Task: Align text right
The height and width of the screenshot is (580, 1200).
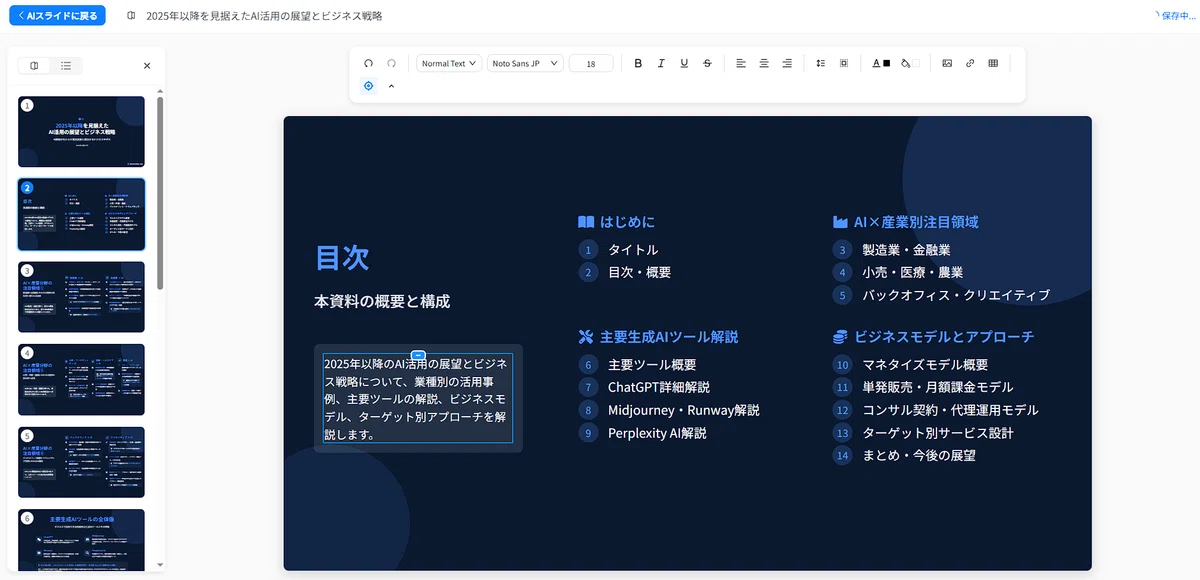Action: pyautogui.click(x=787, y=63)
